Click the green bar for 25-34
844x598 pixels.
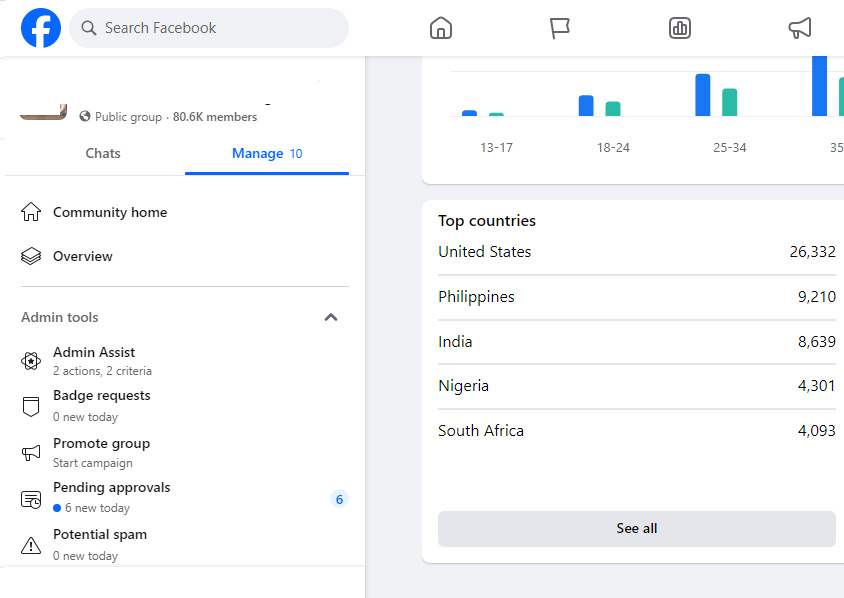click(729, 102)
